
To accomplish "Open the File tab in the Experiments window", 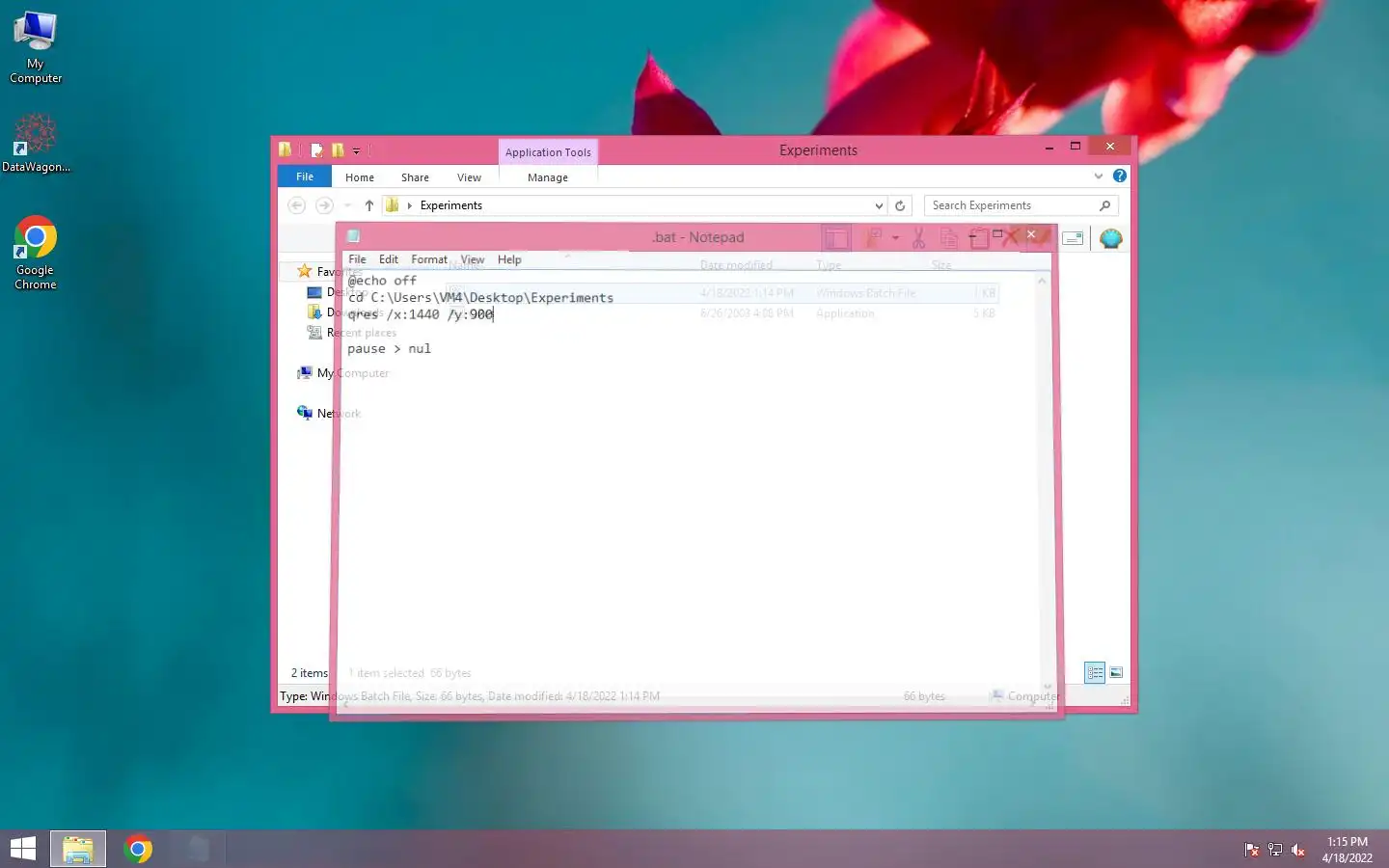I will 305,176.
